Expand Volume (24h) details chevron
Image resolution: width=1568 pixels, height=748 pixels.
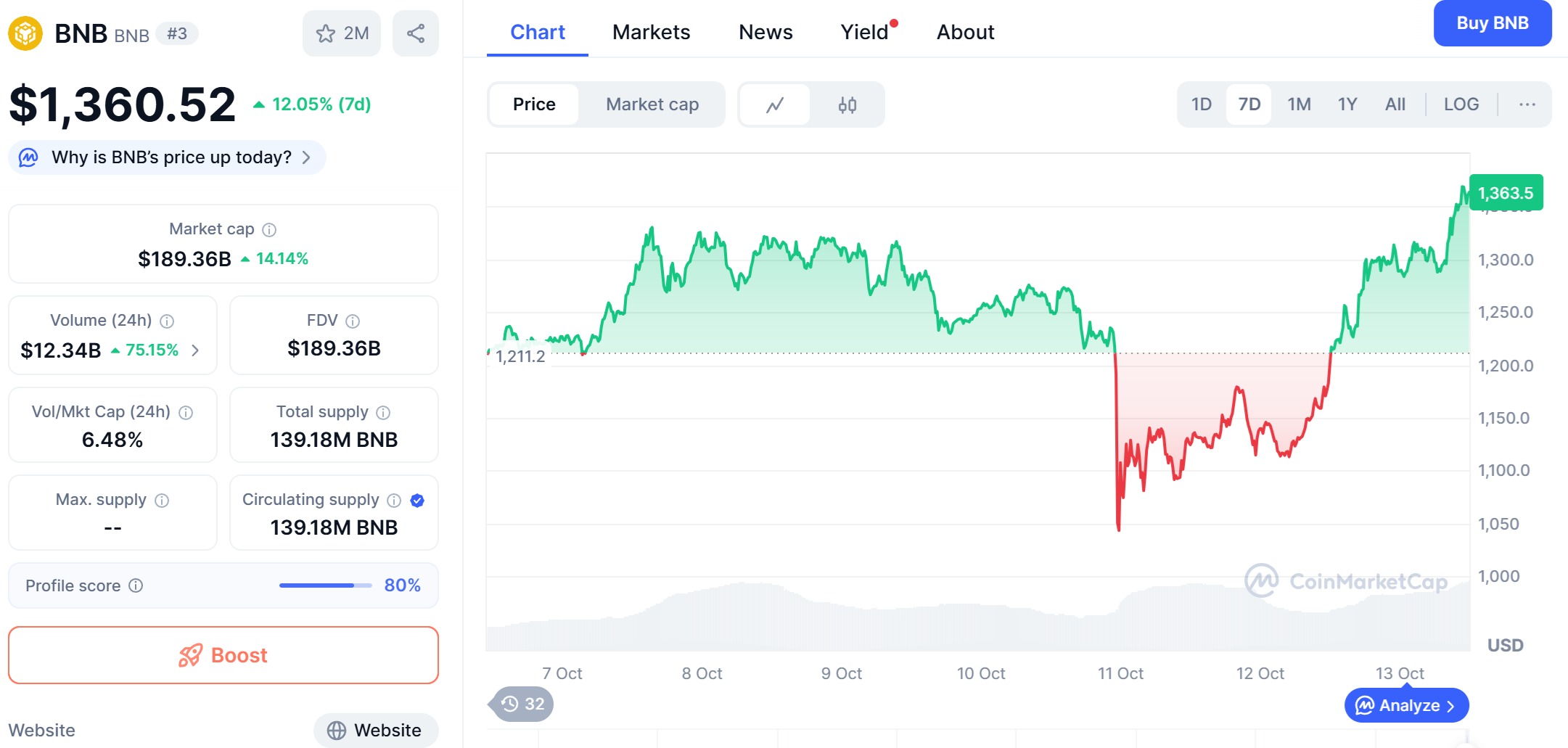(x=195, y=350)
